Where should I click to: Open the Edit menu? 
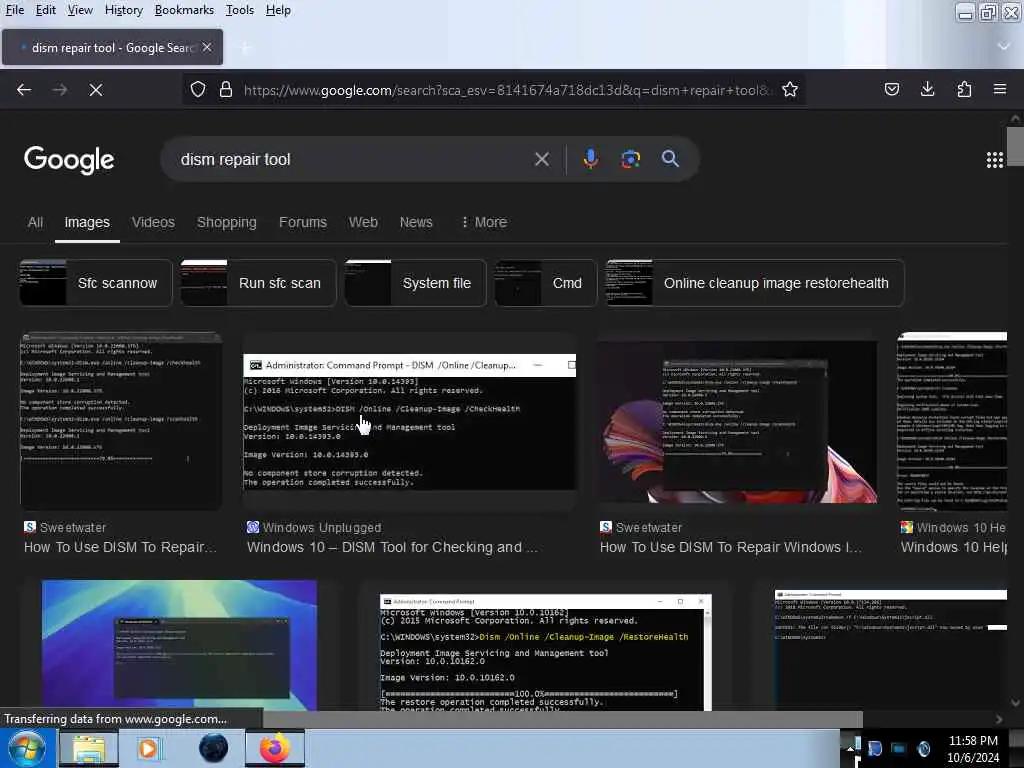click(45, 10)
